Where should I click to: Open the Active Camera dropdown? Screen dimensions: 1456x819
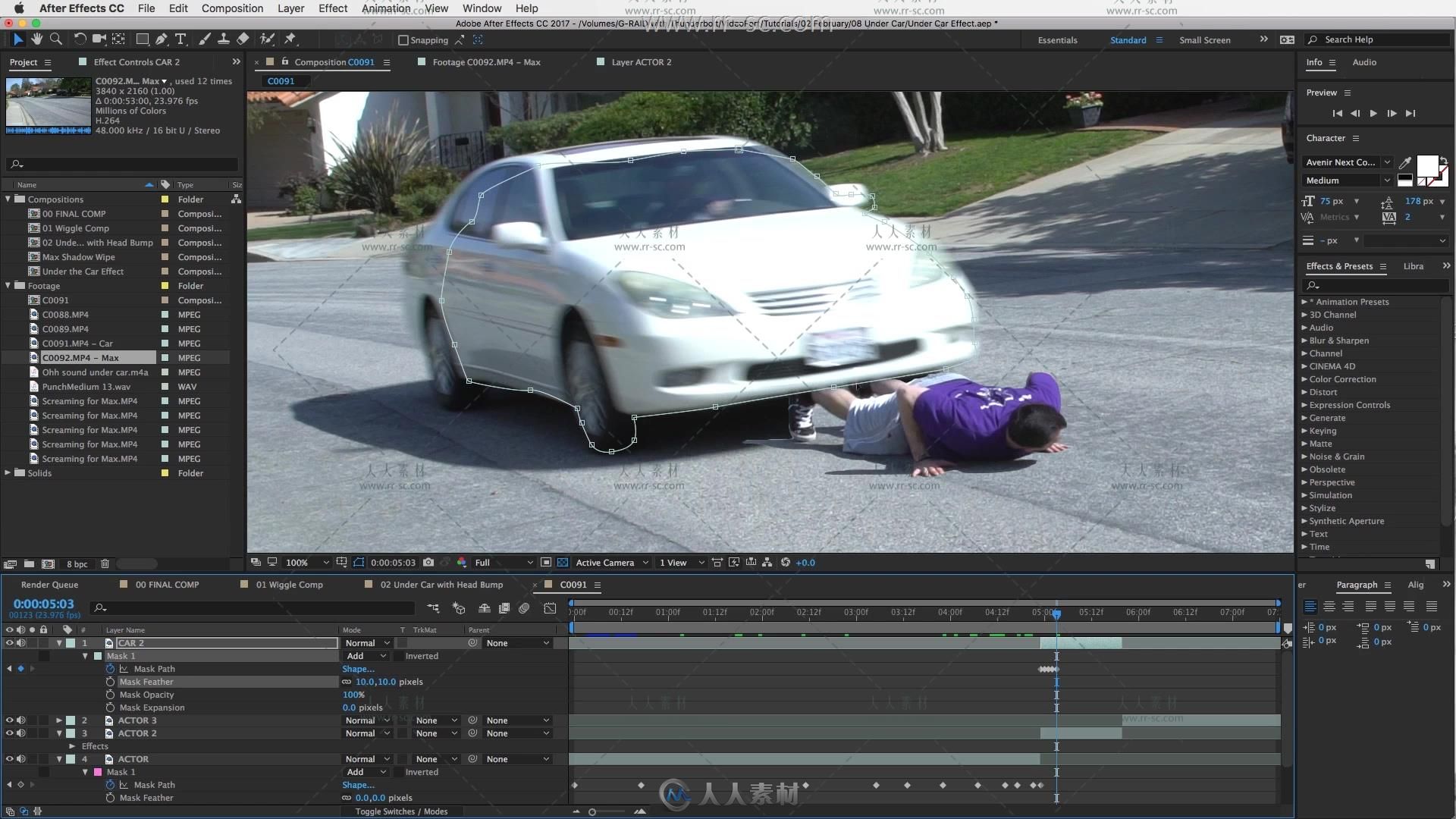pyautogui.click(x=612, y=563)
